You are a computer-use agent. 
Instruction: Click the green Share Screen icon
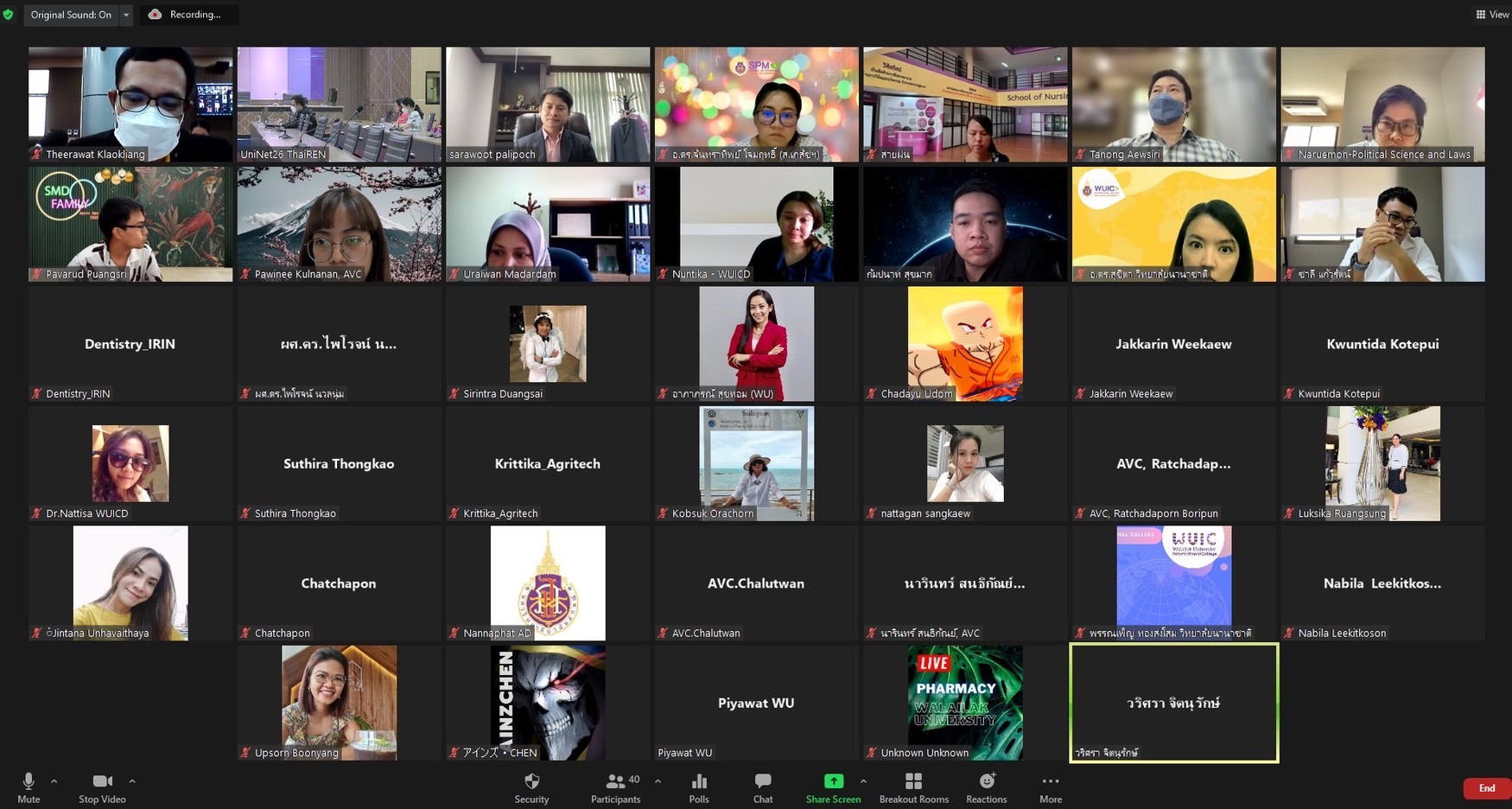tap(833, 781)
